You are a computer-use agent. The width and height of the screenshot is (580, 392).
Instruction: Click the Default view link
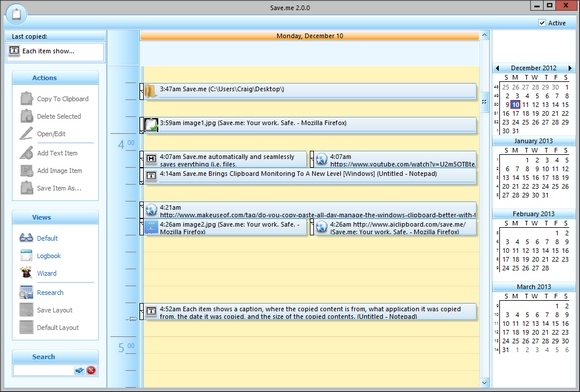[x=47, y=238]
